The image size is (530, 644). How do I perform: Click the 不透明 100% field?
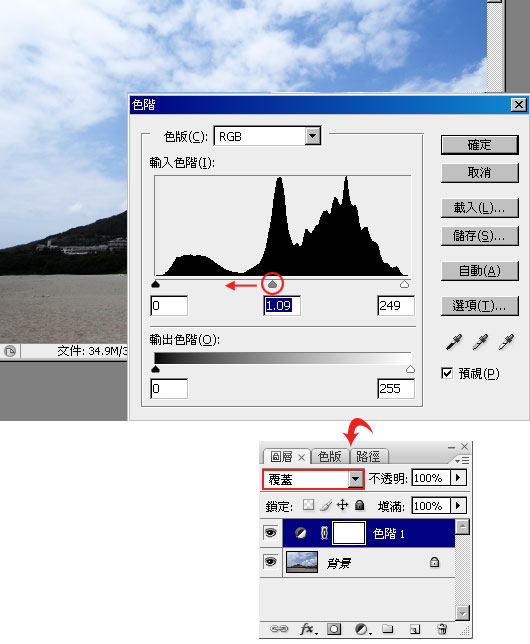coord(431,478)
